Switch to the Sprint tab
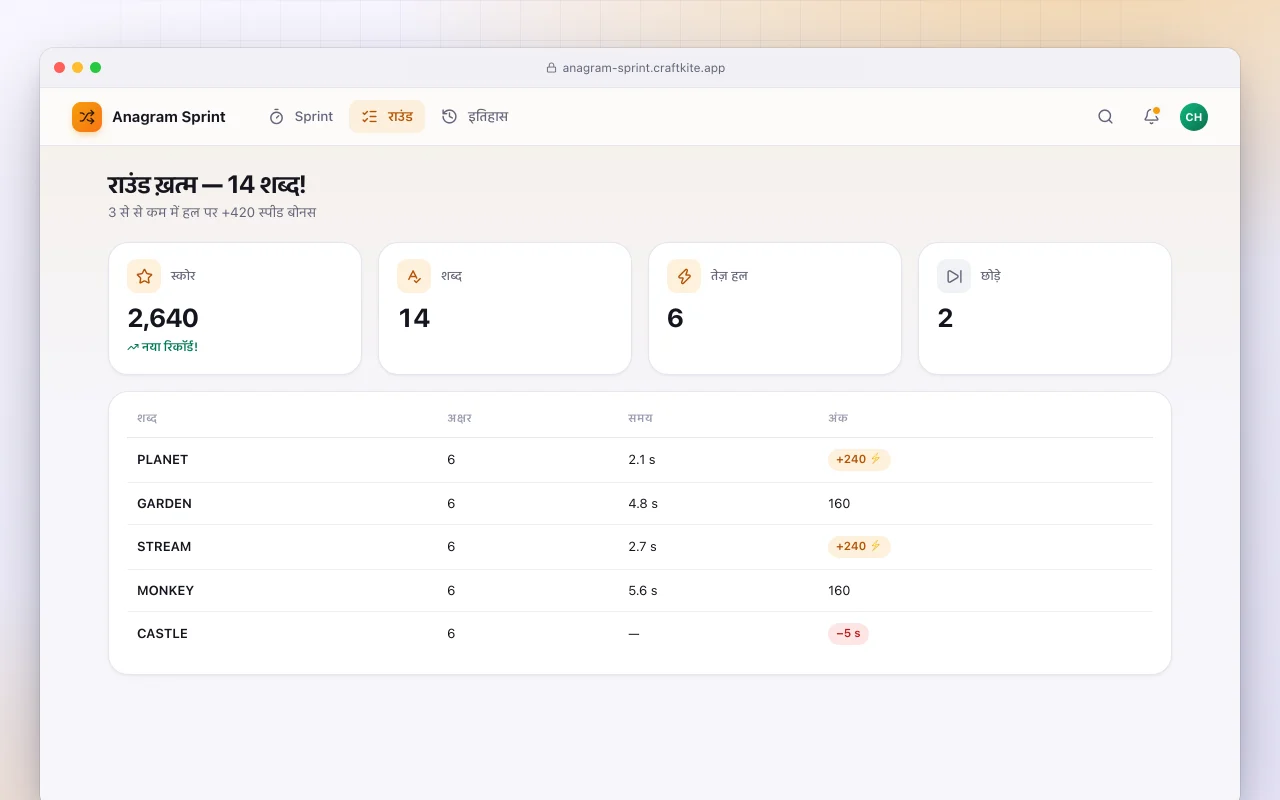This screenshot has height=800, width=1280. coord(300,117)
